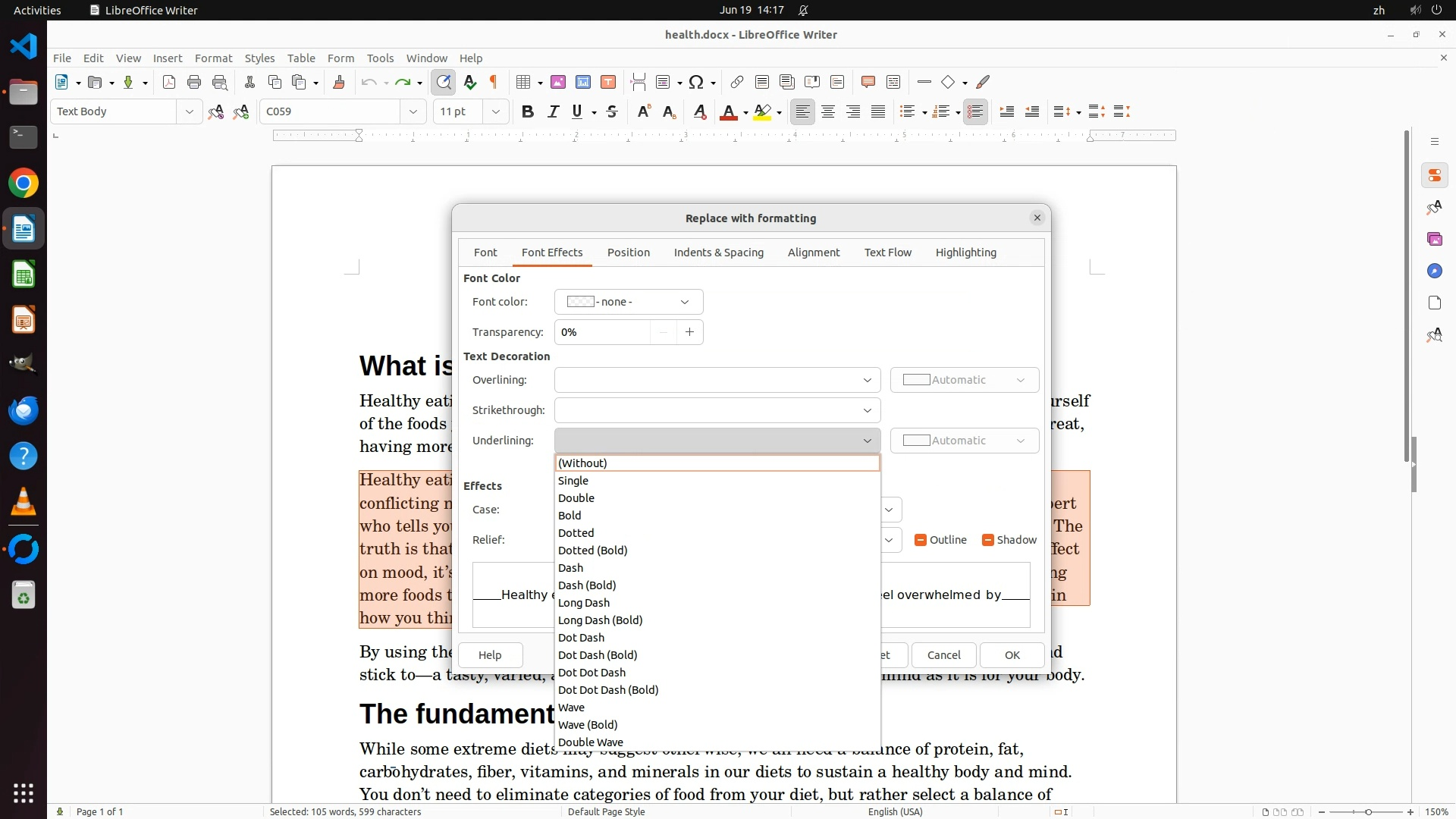Toggle the Outline checkbox
This screenshot has height=819, width=1456.
(x=921, y=540)
